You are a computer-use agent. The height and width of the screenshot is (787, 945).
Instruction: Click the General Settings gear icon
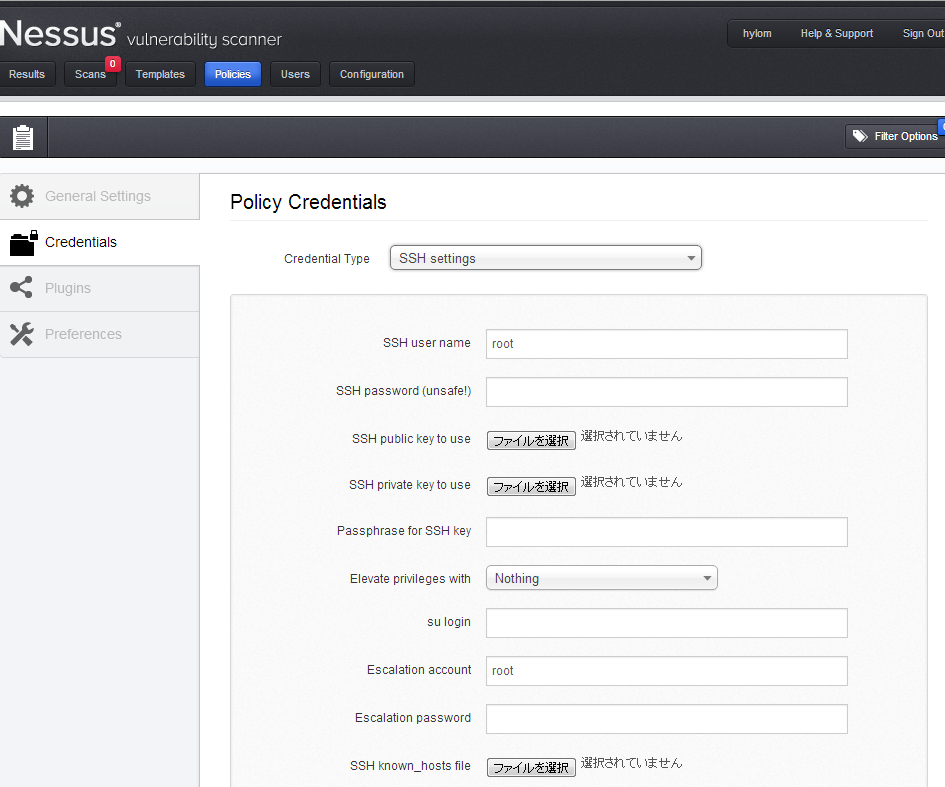[22, 196]
